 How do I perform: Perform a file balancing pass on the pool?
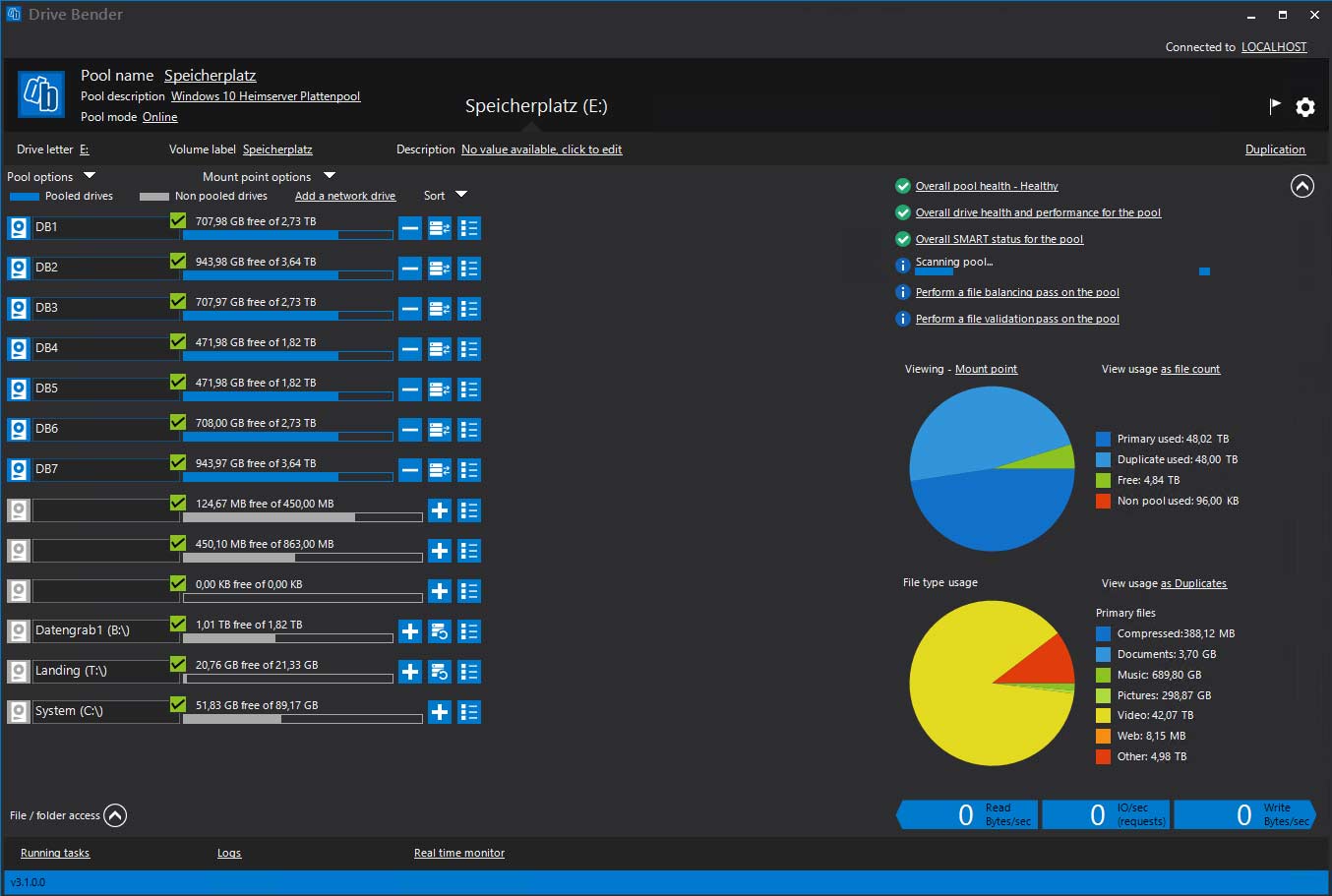[x=1017, y=292]
